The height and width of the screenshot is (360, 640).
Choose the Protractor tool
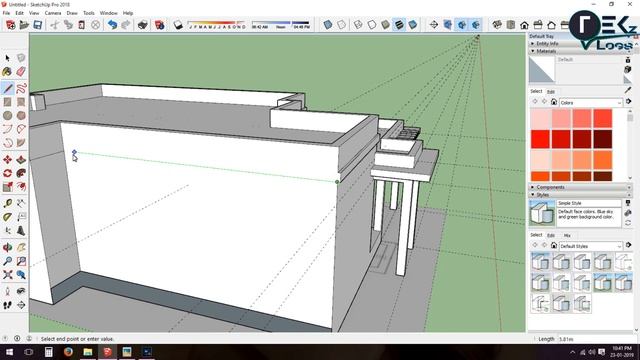click(x=7, y=217)
